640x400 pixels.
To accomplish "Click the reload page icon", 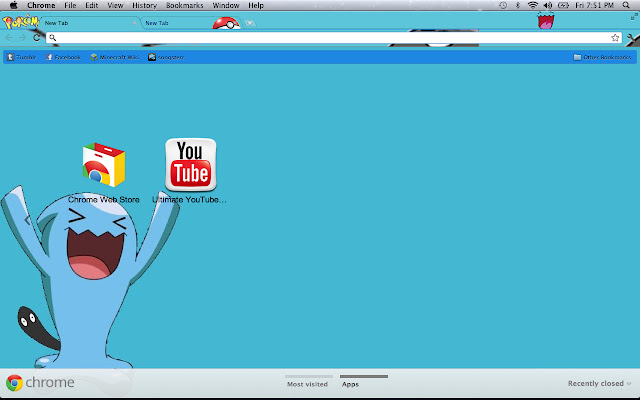I will point(37,38).
